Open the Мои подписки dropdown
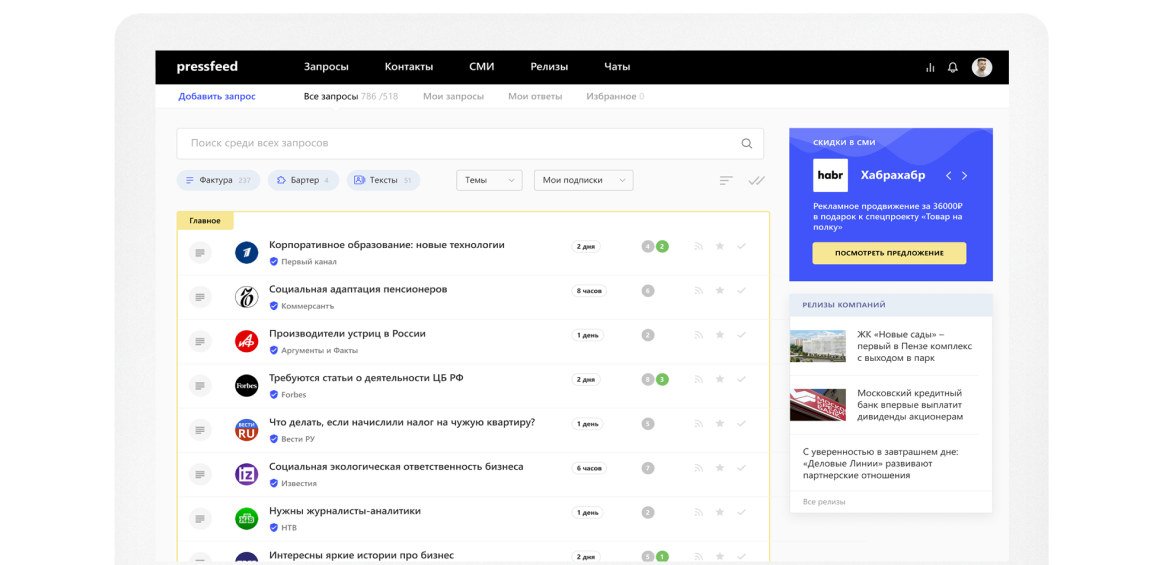The height and width of the screenshot is (565, 1162). 584,180
